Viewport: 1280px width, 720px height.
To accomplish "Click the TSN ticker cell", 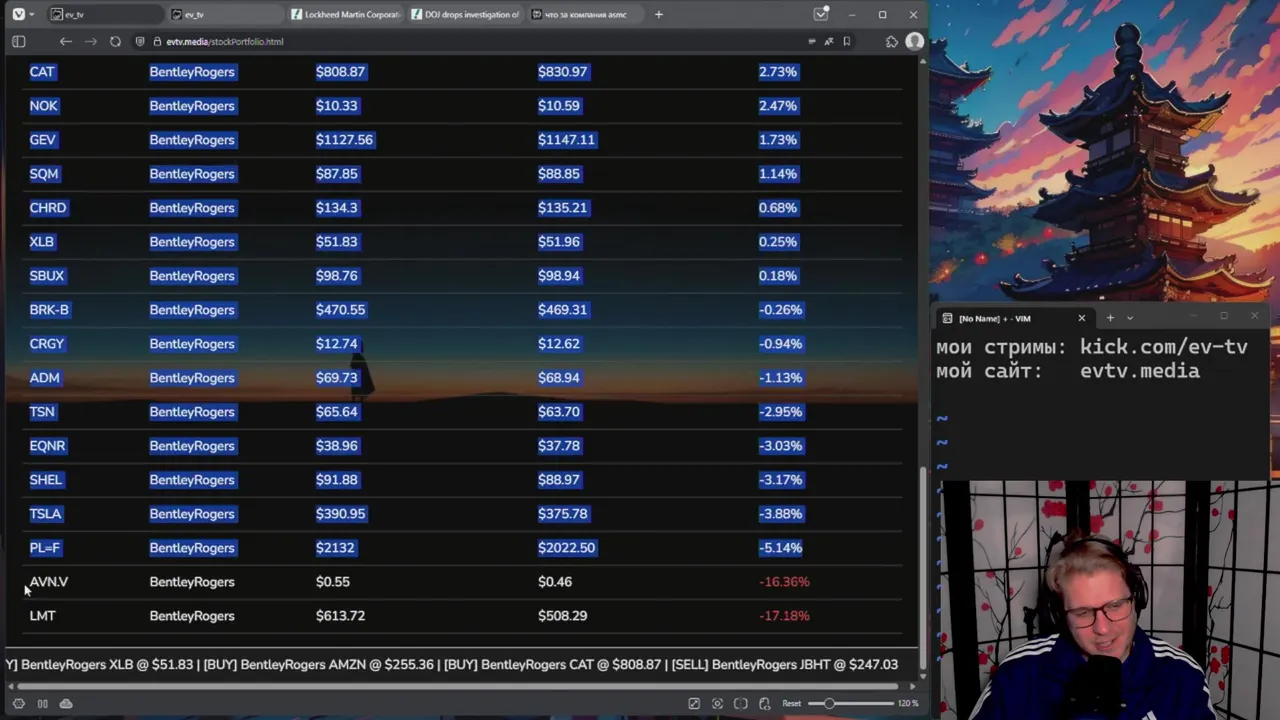I will (42, 412).
